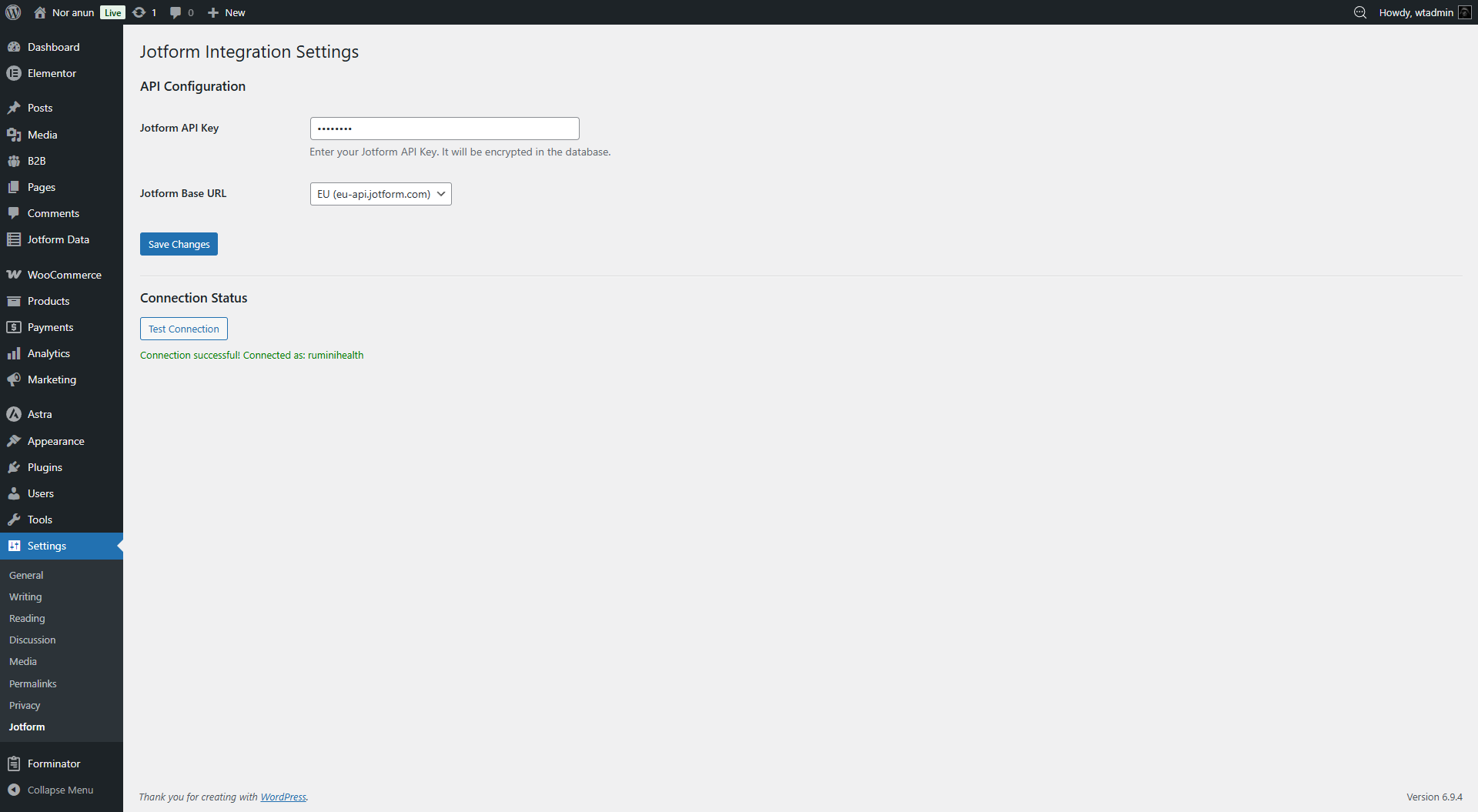Open Forminator via its sidebar icon
This screenshot has width=1478, height=812.
click(14, 763)
